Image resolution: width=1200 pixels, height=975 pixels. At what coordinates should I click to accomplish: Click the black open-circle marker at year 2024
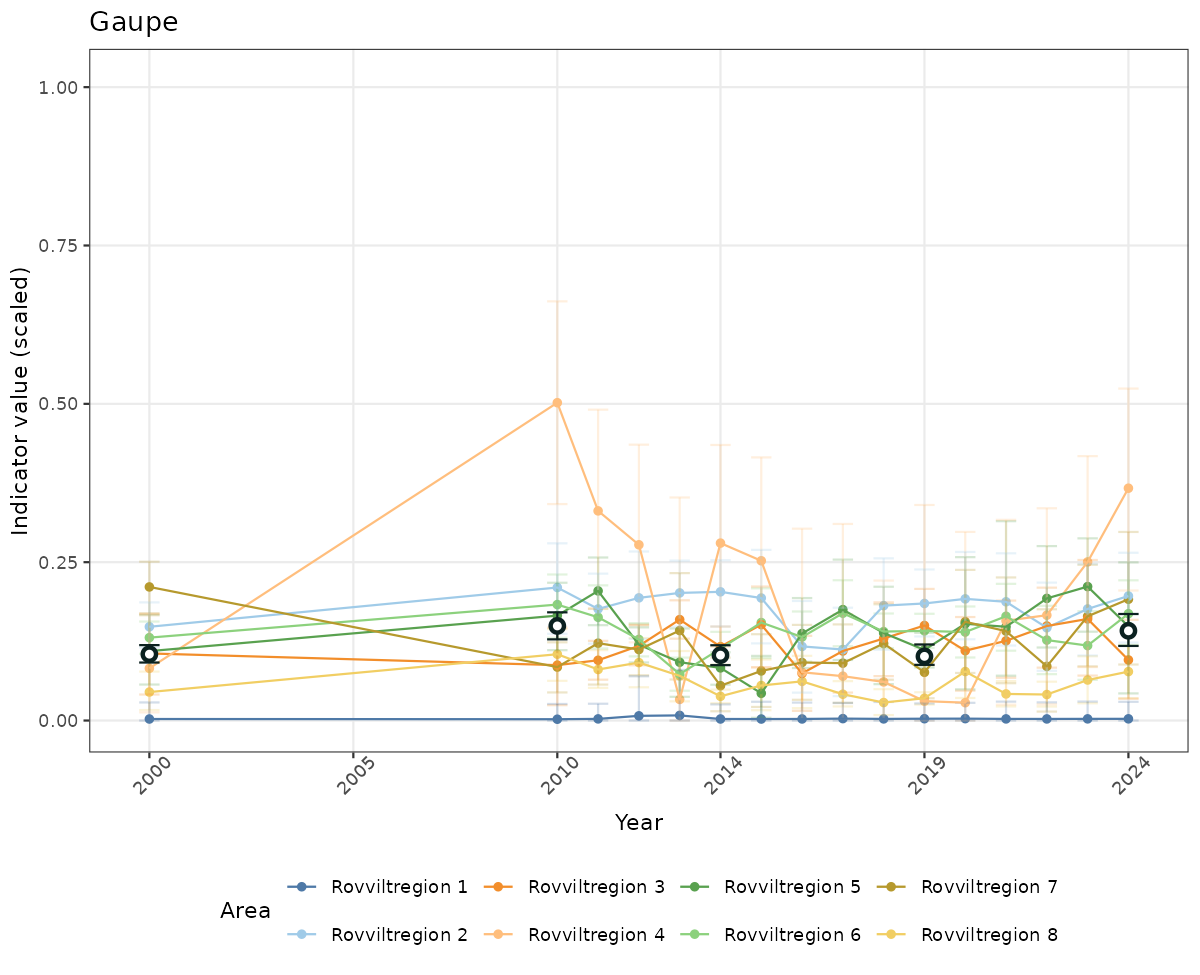click(x=1128, y=630)
